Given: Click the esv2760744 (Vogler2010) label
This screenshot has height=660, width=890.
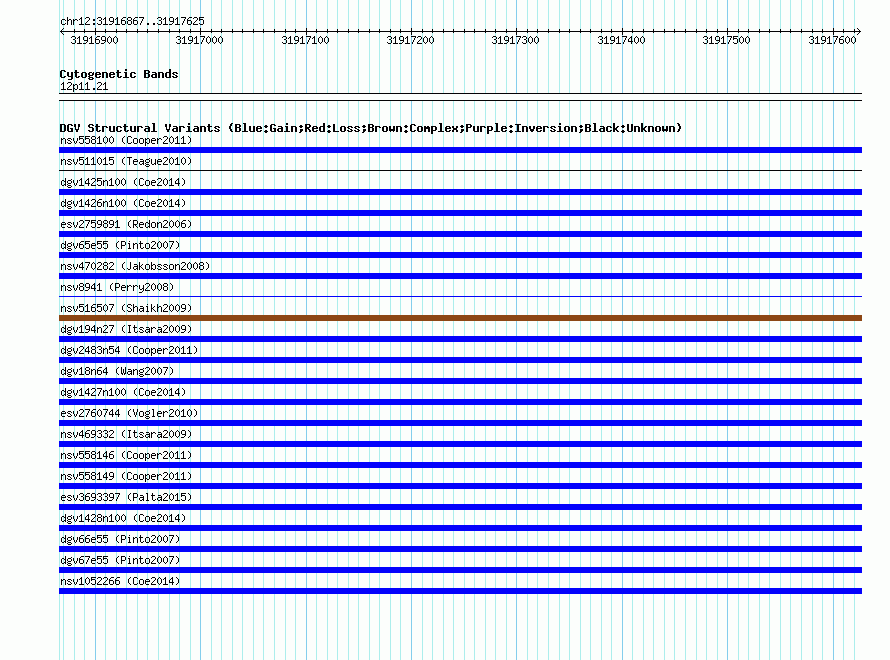Looking at the screenshot, I should 129,413.
